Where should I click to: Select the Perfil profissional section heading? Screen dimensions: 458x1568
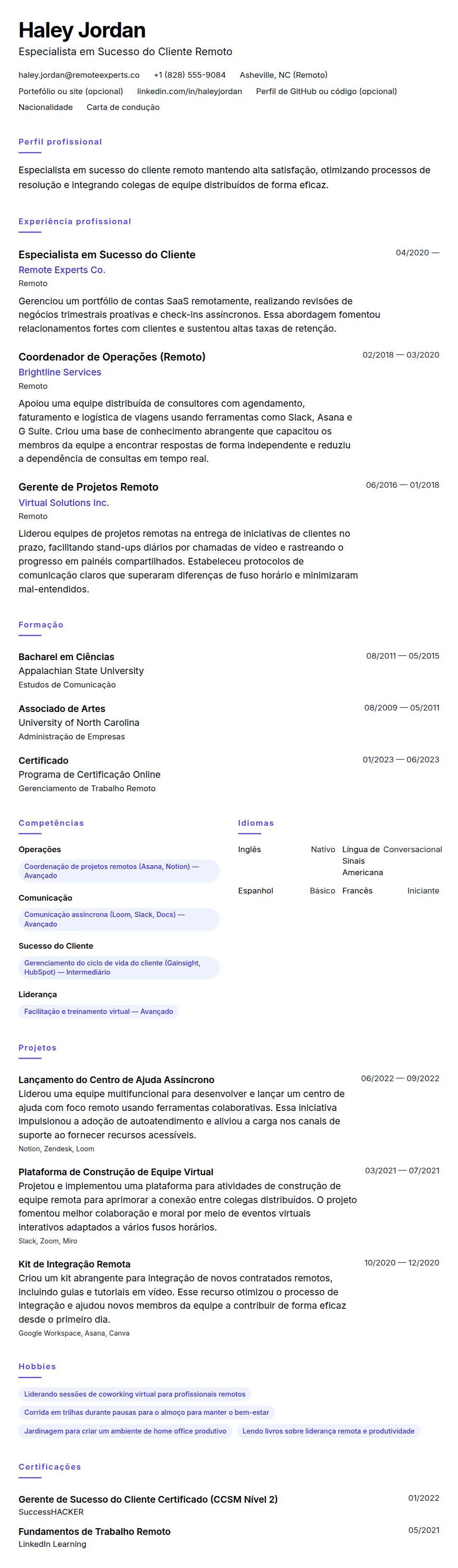click(x=60, y=142)
